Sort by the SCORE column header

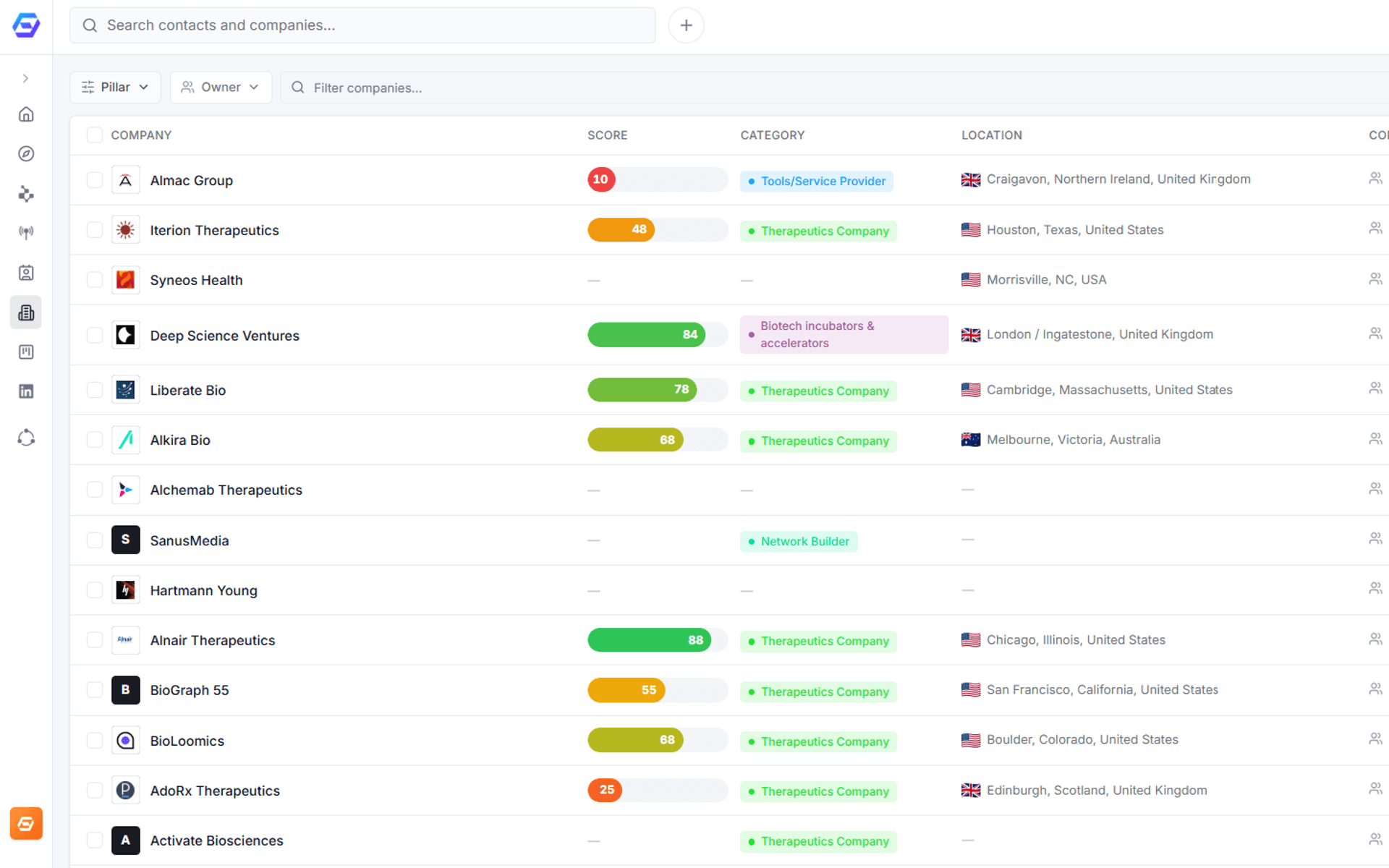click(x=607, y=135)
